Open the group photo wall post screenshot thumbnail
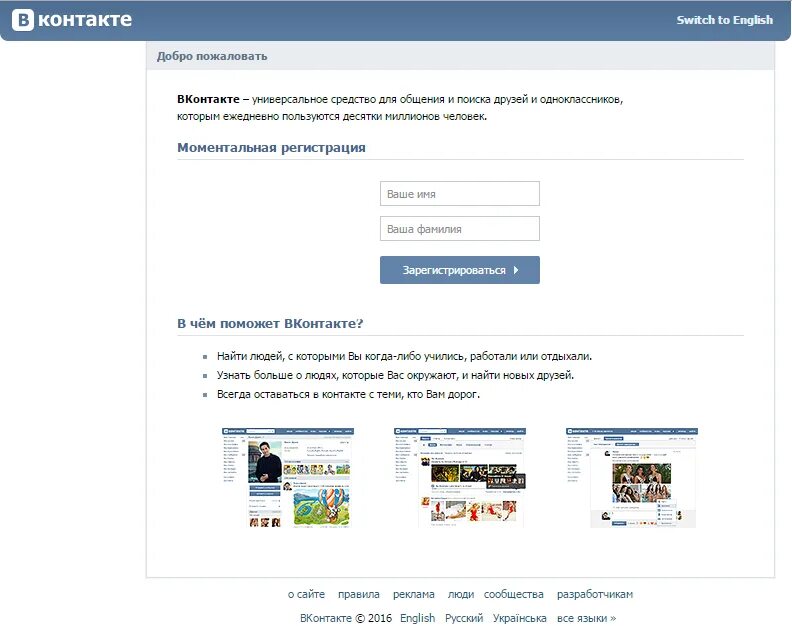Screen dimensions: 792x626 click(632, 477)
